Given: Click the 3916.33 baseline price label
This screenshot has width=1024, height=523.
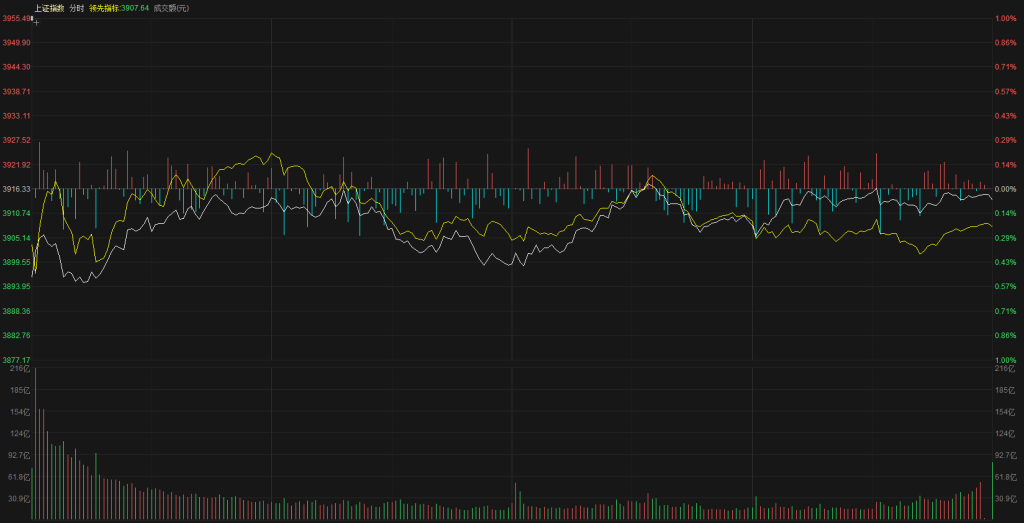Looking at the screenshot, I should 17,189.
